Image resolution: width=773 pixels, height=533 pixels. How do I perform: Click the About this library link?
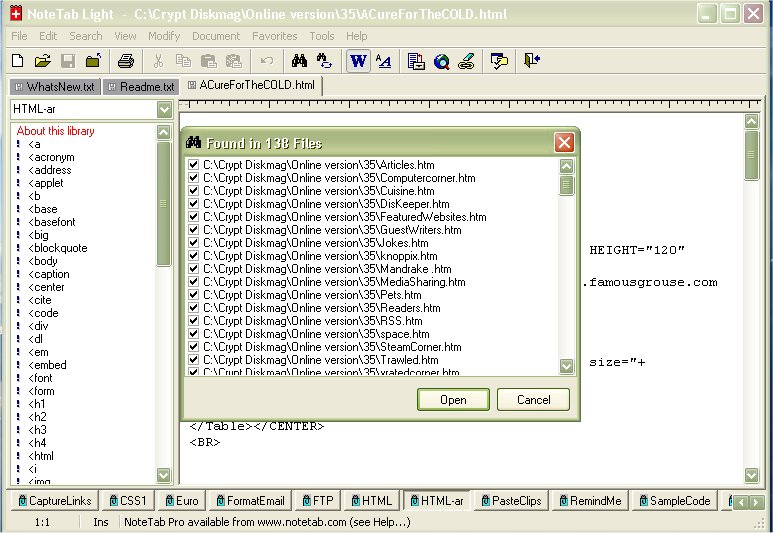(x=55, y=131)
